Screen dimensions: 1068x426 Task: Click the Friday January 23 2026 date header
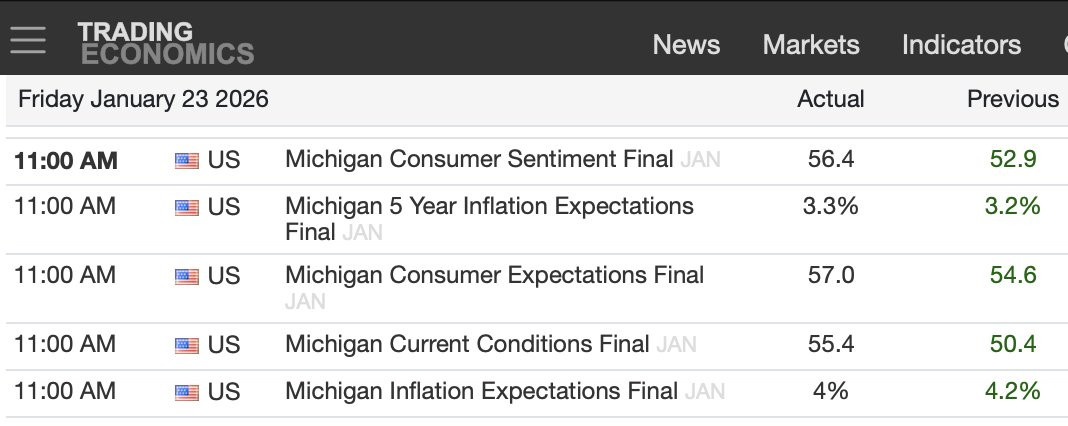[x=143, y=99]
